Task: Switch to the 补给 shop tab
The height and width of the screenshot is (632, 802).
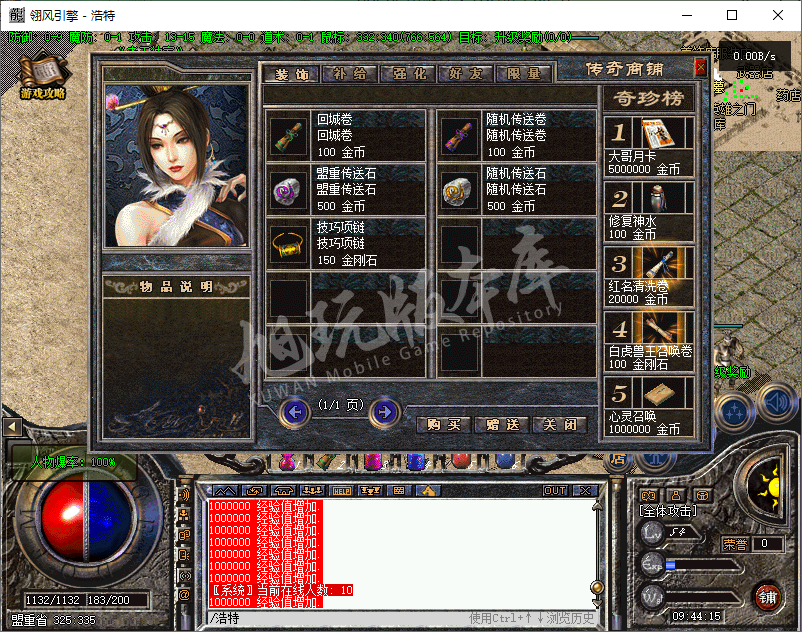Action: (350, 74)
